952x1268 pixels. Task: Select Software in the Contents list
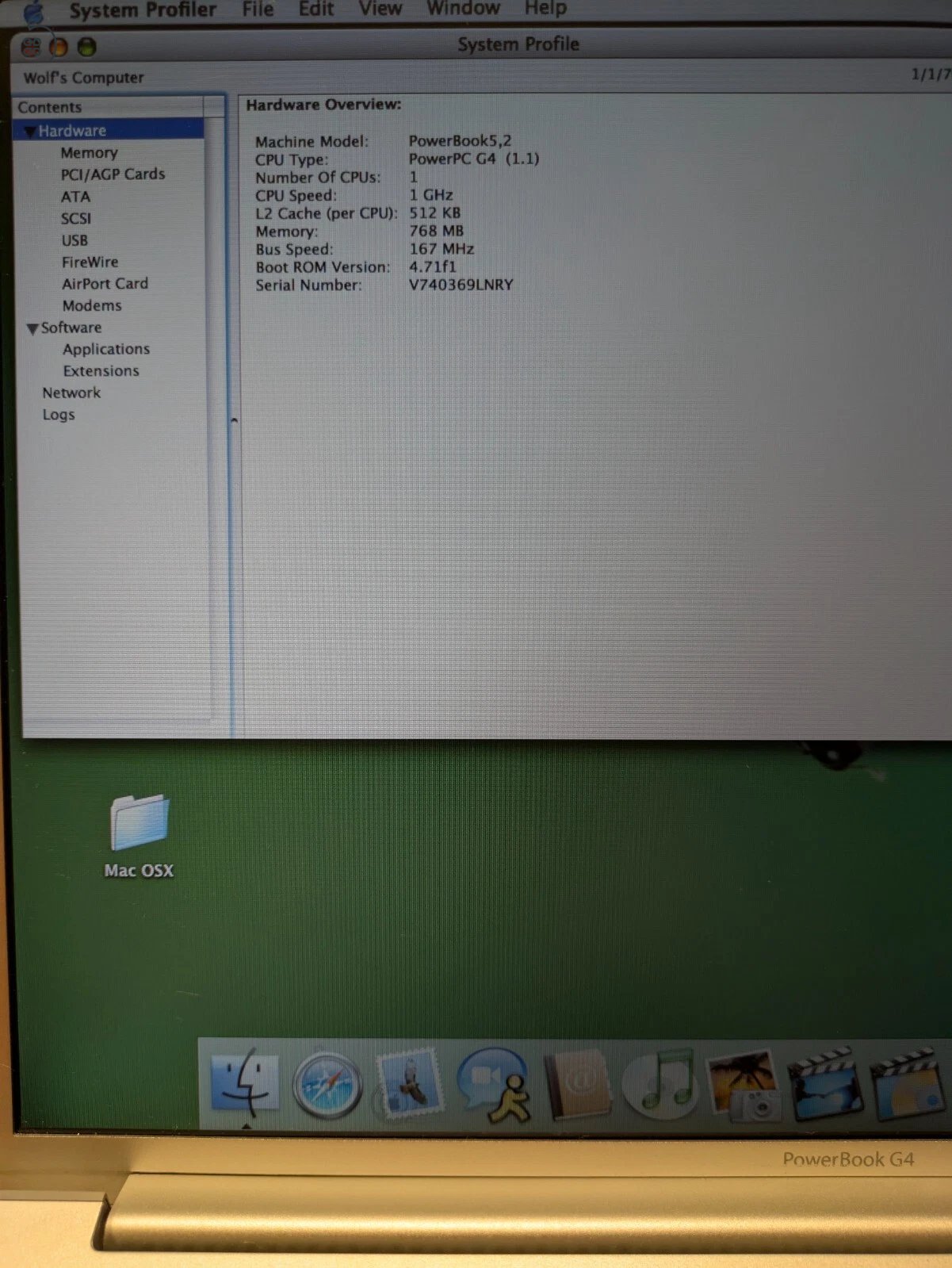click(71, 328)
